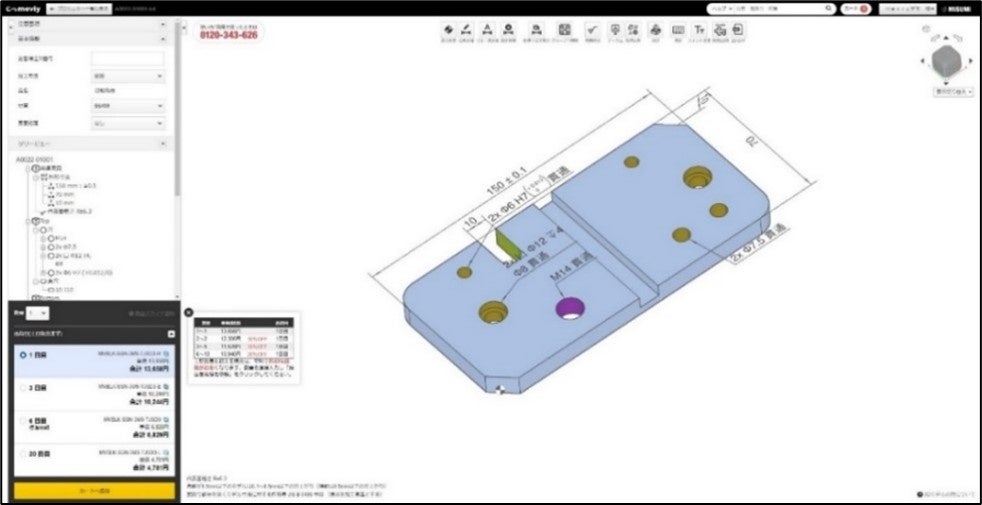Click the grid-pattern square toolbar icon
This screenshot has height=505, width=982.
pyautogui.click(x=564, y=29)
